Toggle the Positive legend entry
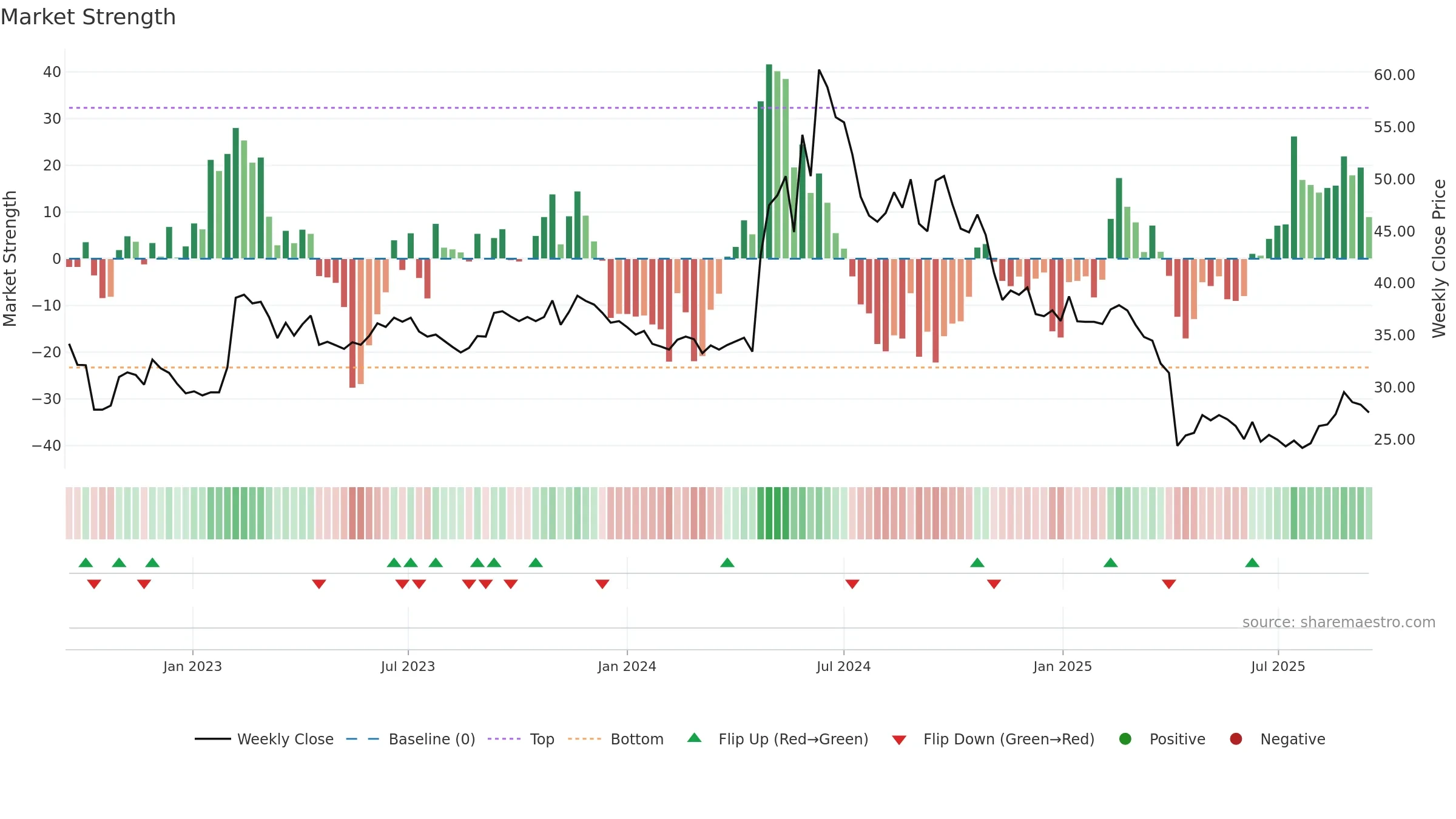 point(1162,739)
